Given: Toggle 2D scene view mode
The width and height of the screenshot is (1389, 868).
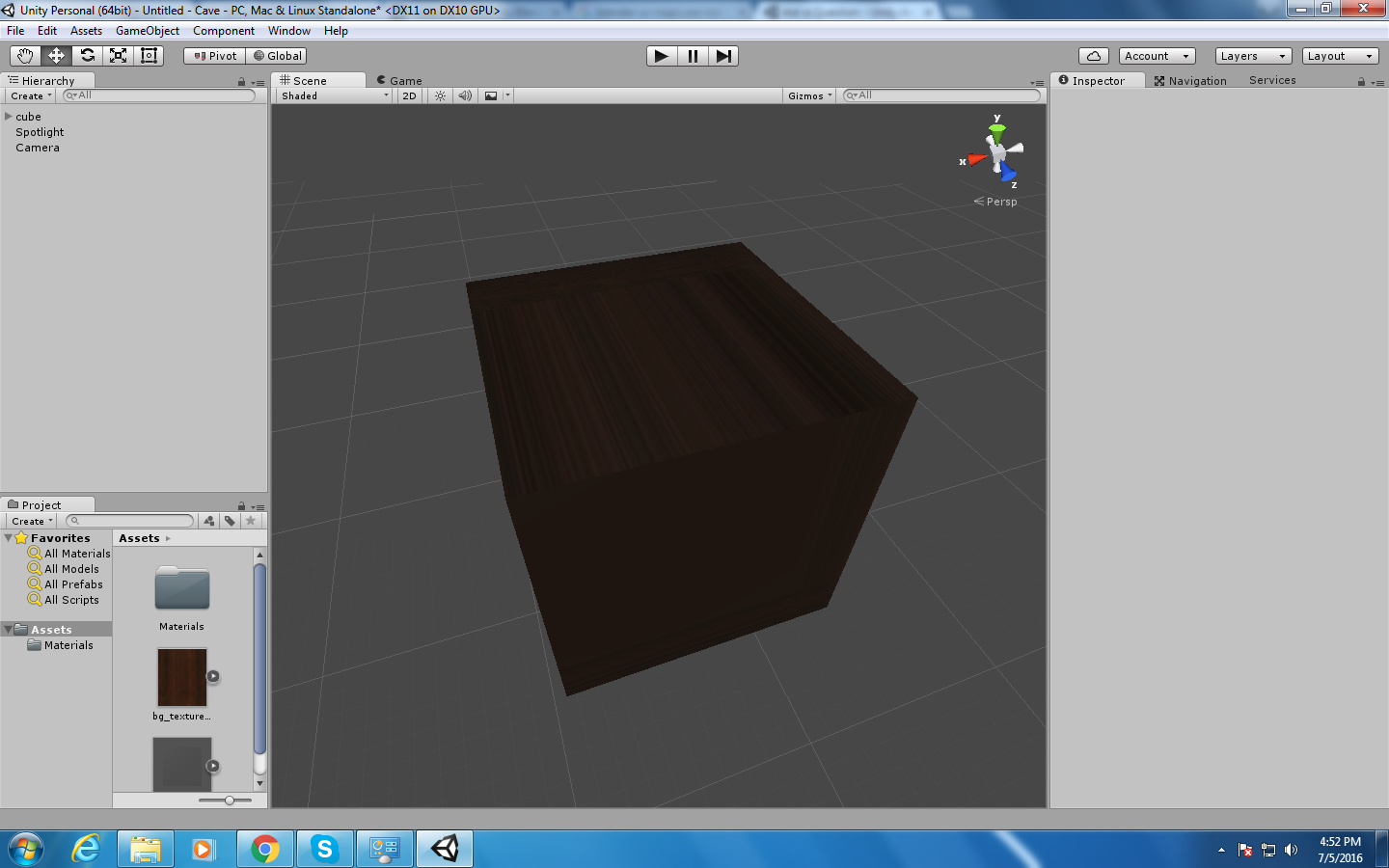Looking at the screenshot, I should (410, 95).
